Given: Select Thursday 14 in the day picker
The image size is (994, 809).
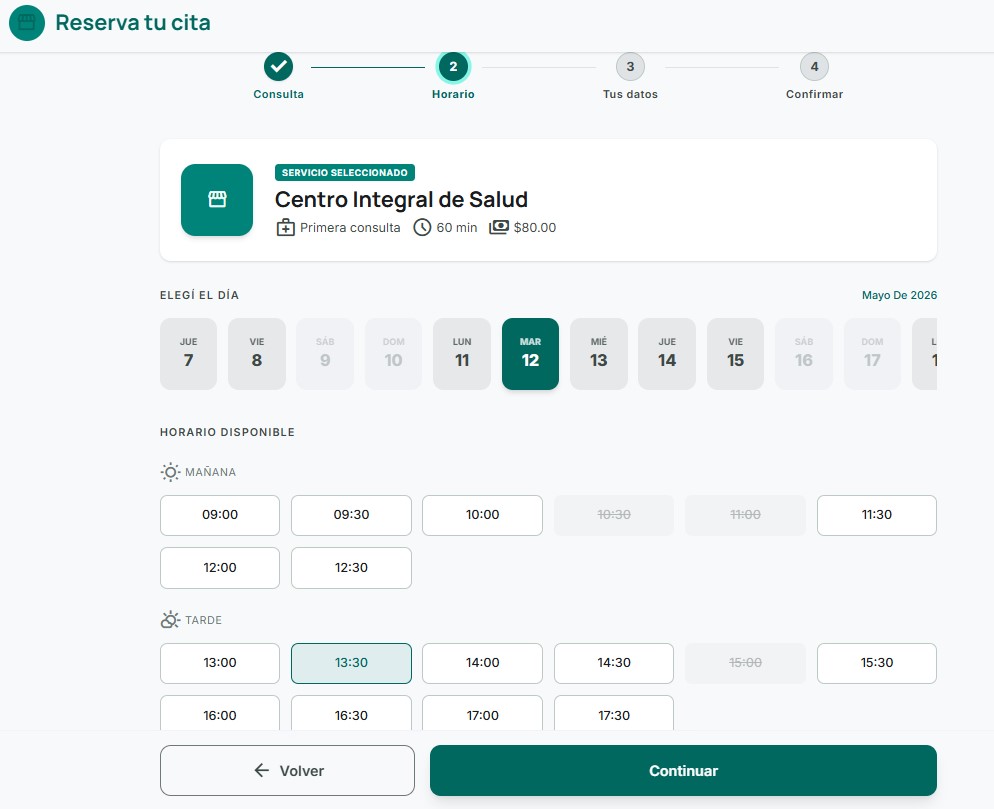Looking at the screenshot, I should 667,354.
